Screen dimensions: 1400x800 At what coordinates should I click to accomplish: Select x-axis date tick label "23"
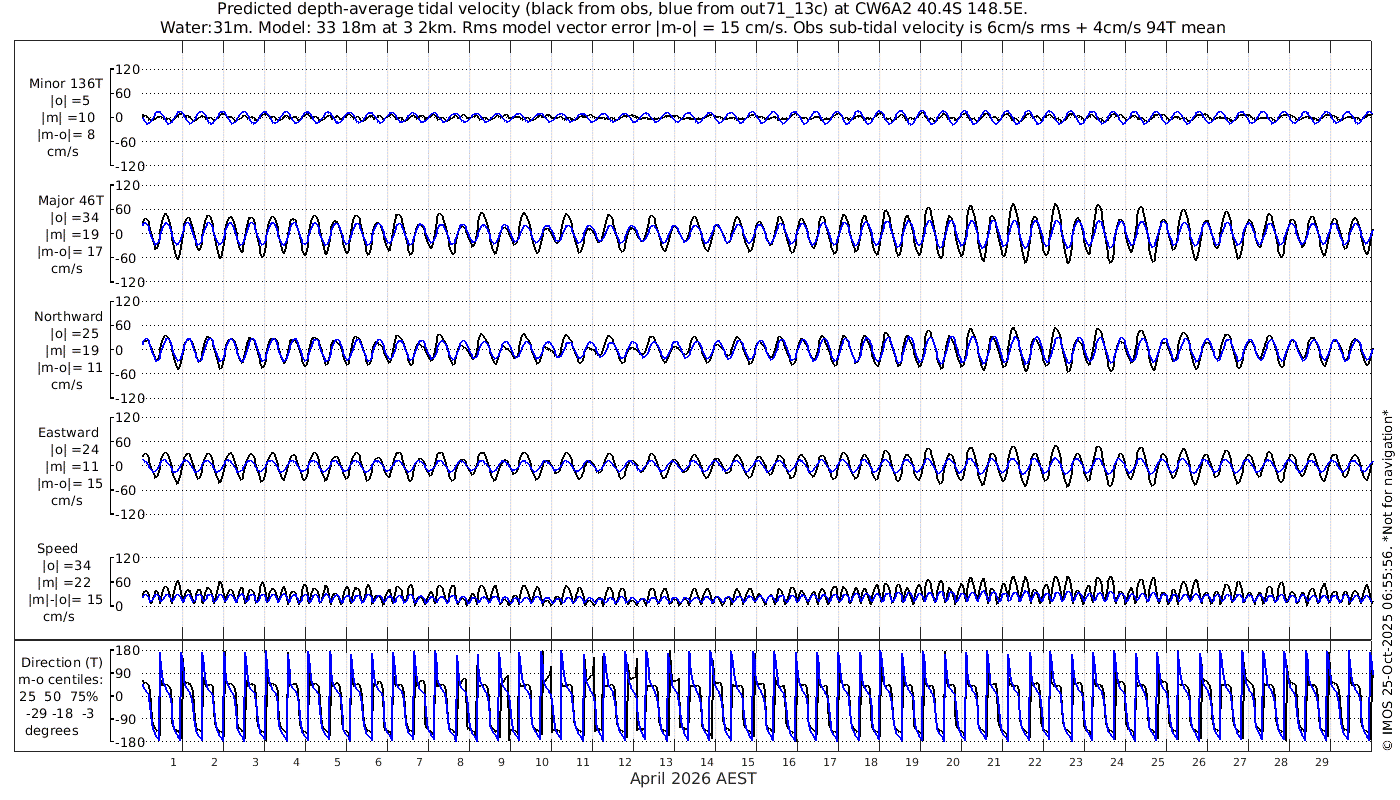pos(1076,762)
